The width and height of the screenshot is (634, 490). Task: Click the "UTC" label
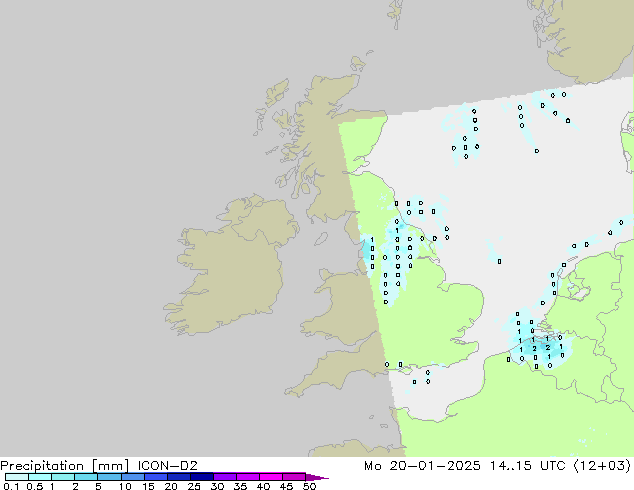(x=552, y=466)
